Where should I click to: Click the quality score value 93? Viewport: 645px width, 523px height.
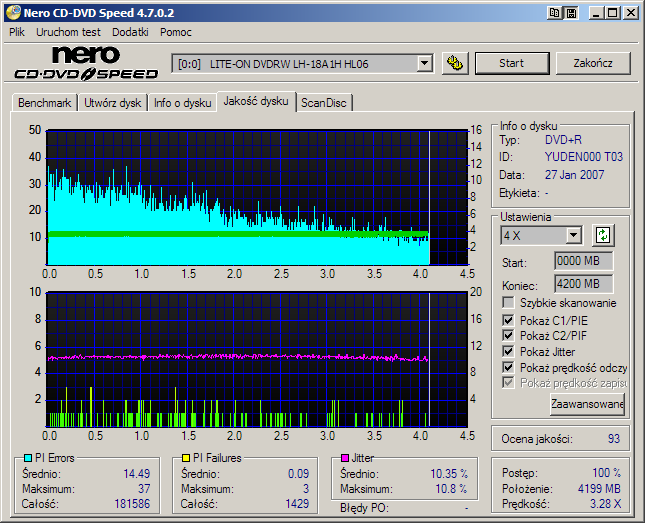click(x=614, y=439)
